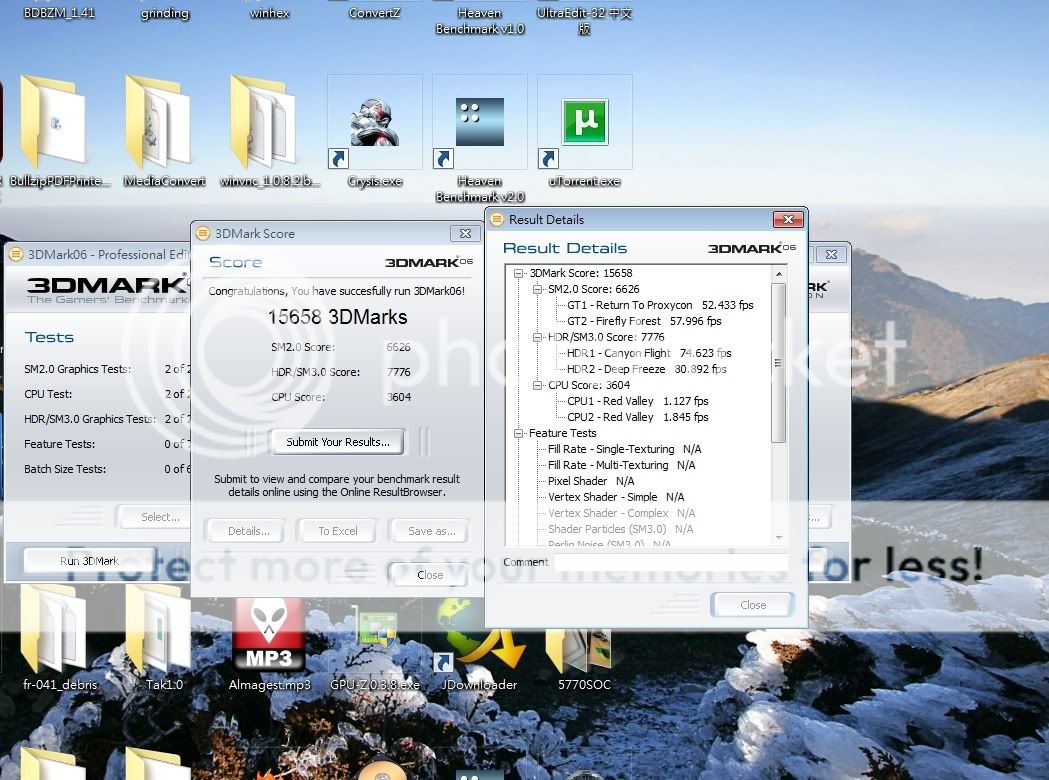This screenshot has height=780, width=1049.
Task: Select the 'SM2.0 Score: 6626' tree row
Action: [593, 289]
